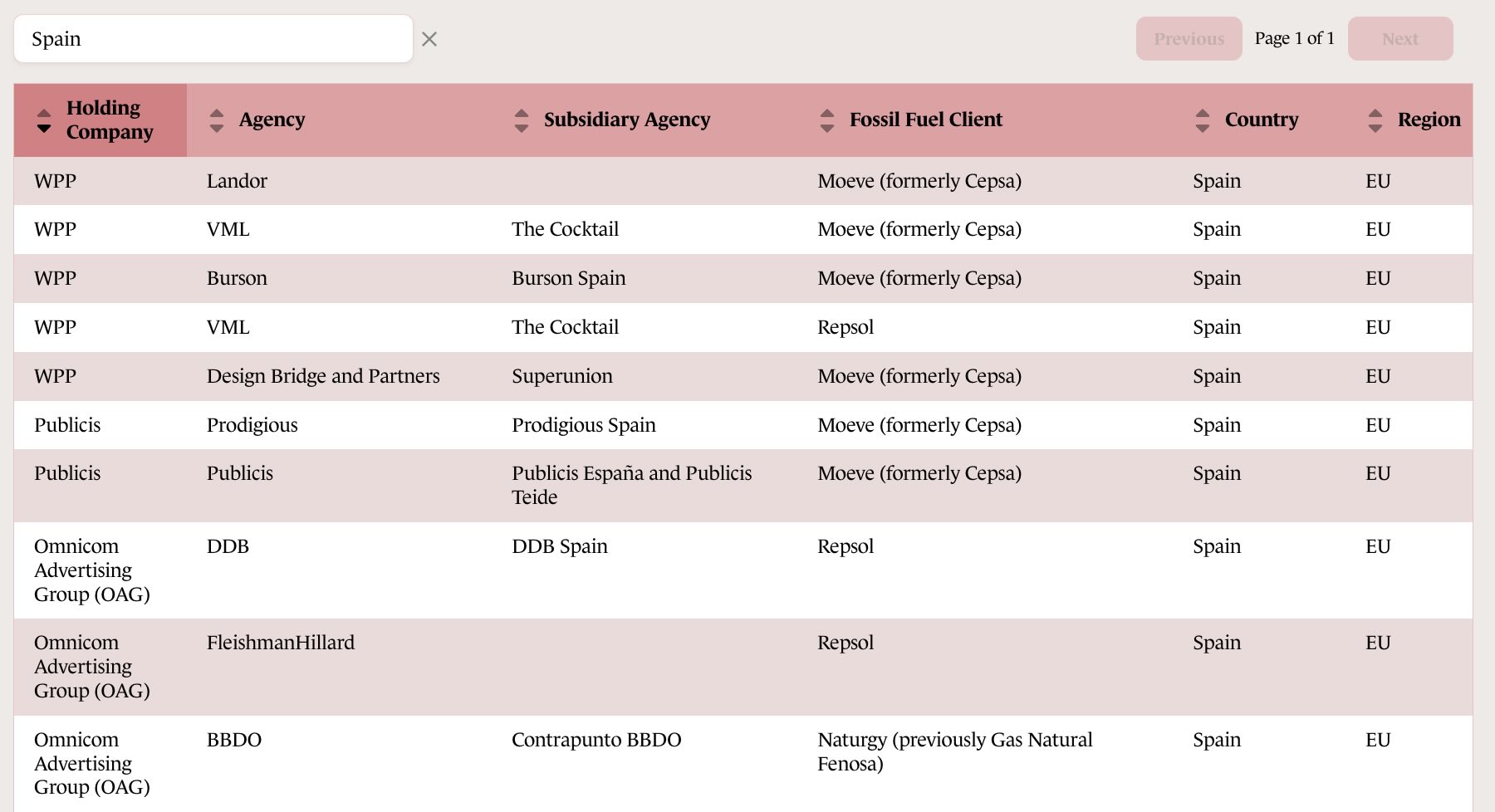Select the Design Bridge and Partners cell
The height and width of the screenshot is (812, 1495).
pos(323,376)
